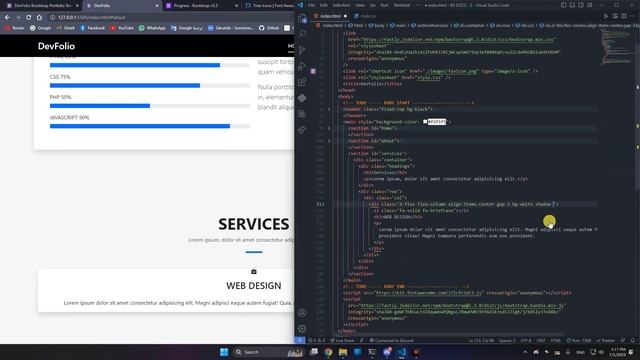
Task: Open File Explorer from taskbar
Action: [343, 352]
